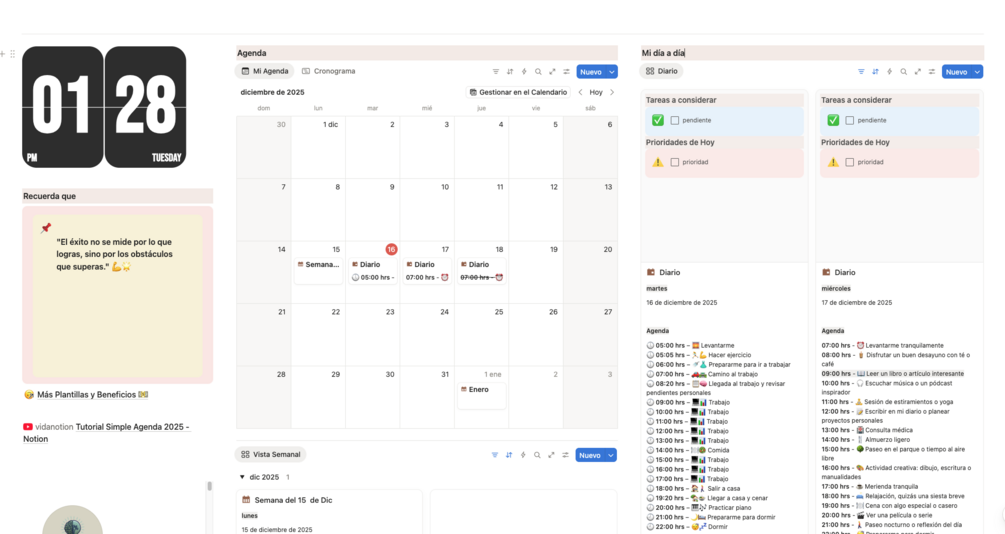Search within Mi día a día database
1005x534 pixels.
pos(903,72)
